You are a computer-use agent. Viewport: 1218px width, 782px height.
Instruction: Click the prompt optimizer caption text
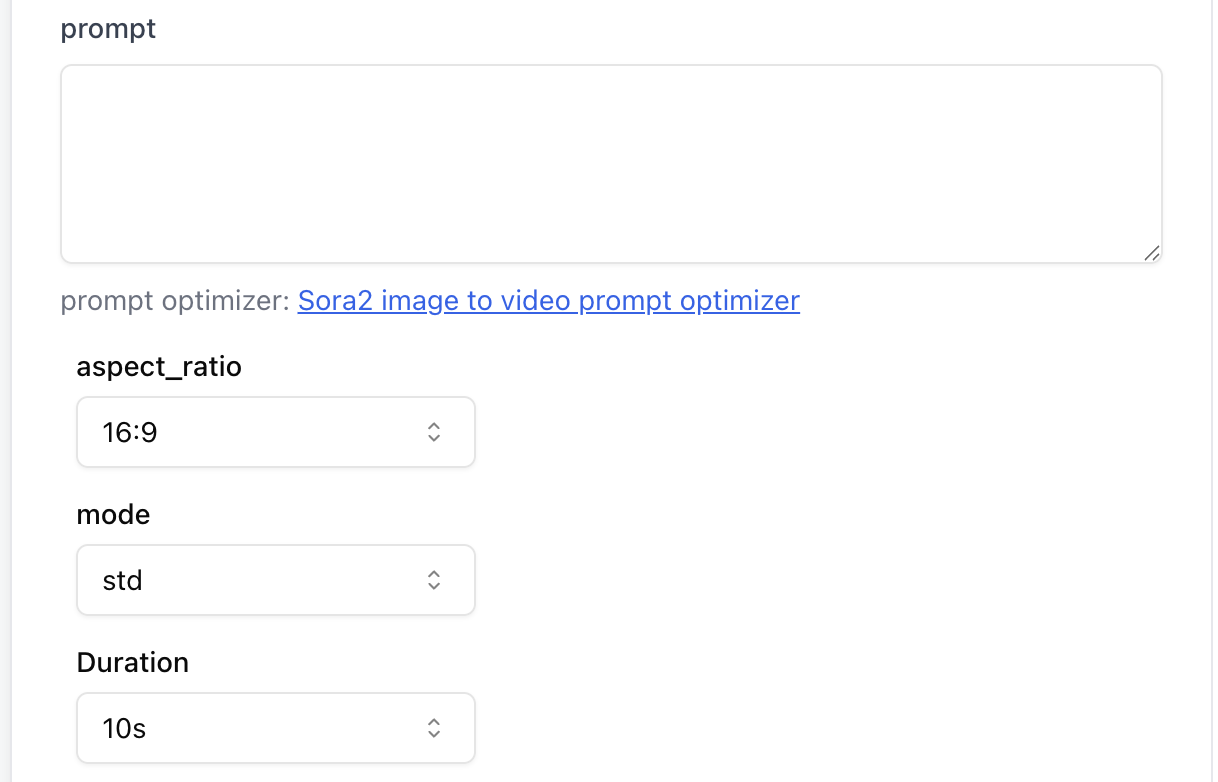click(175, 300)
